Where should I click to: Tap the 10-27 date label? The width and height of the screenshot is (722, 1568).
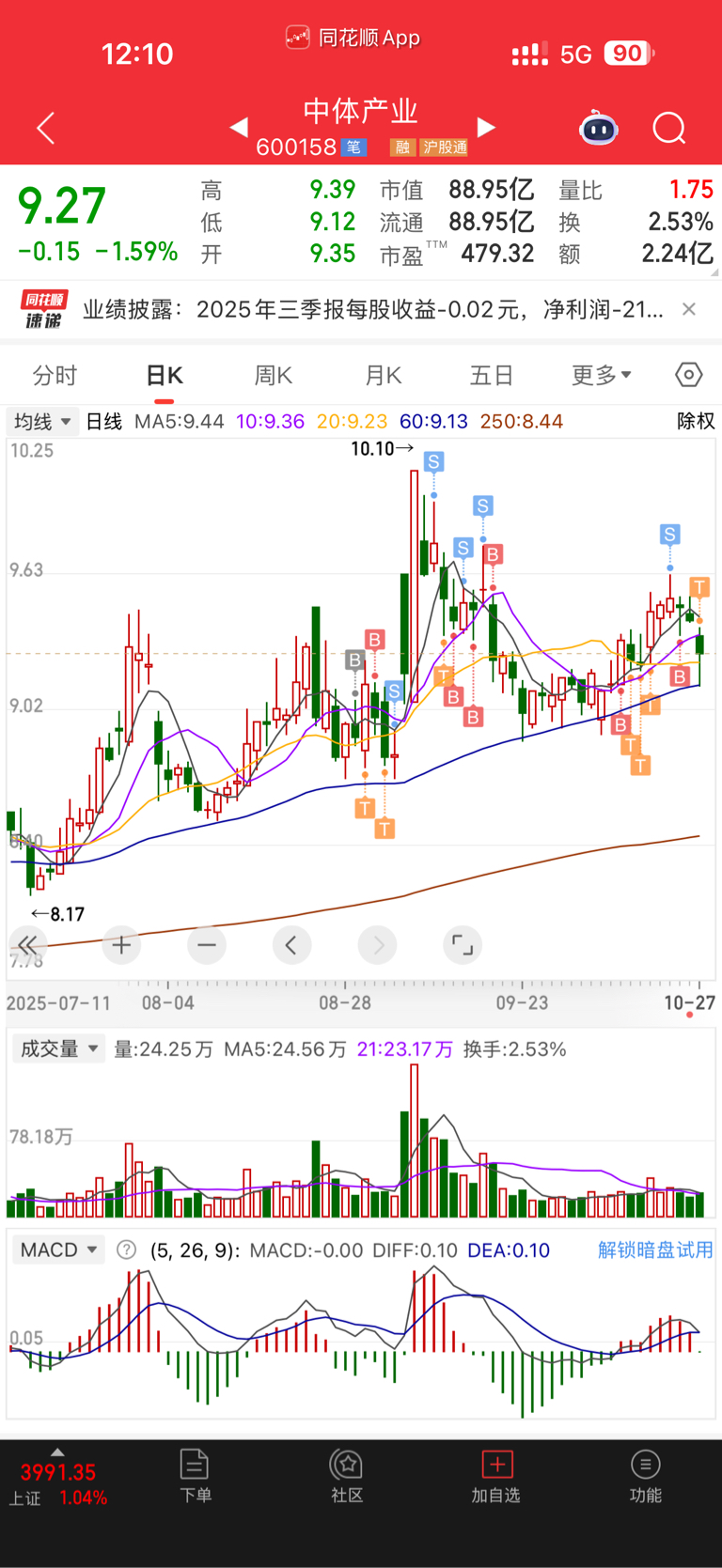(690, 1002)
